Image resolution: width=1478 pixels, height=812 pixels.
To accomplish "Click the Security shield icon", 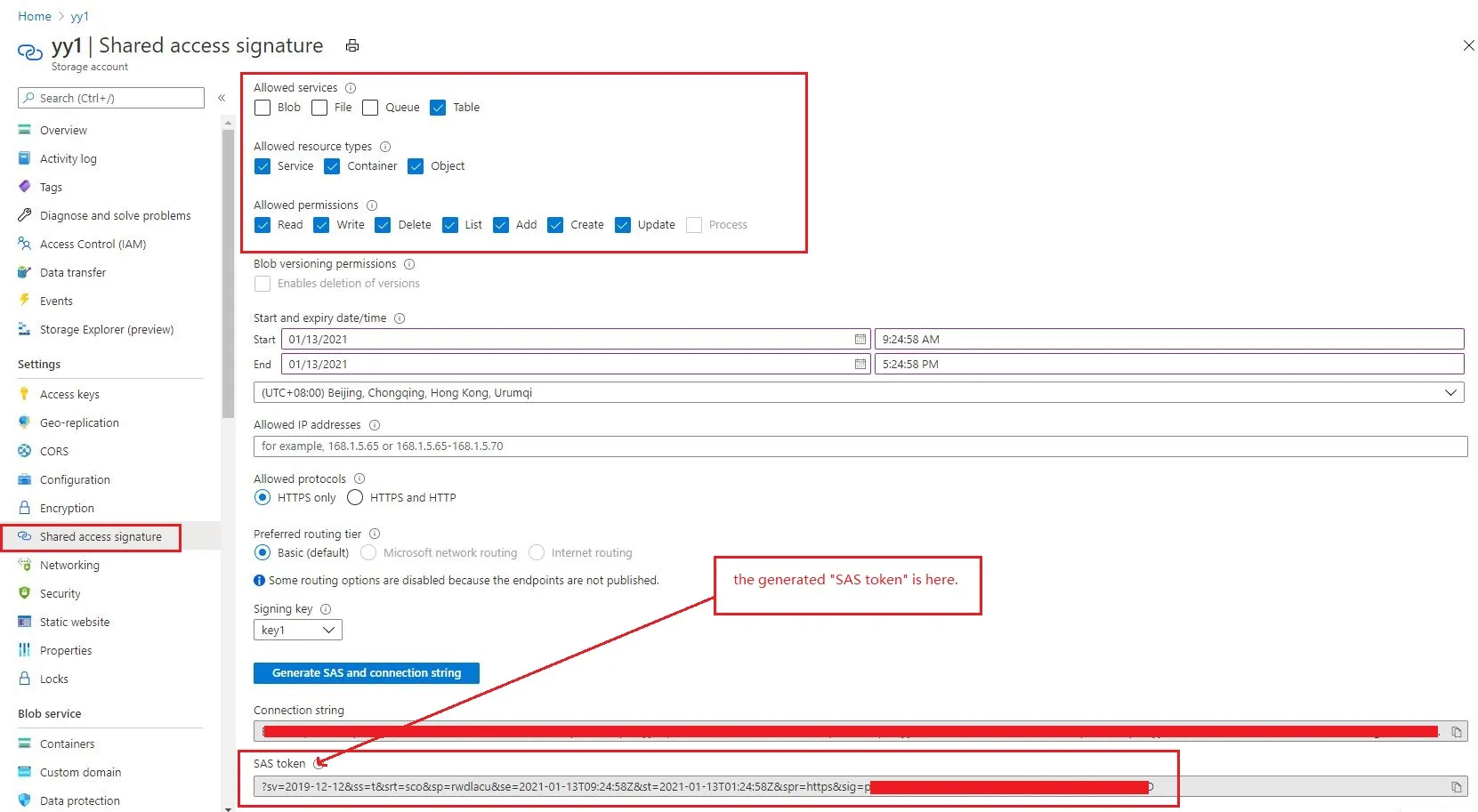I will [x=25, y=593].
